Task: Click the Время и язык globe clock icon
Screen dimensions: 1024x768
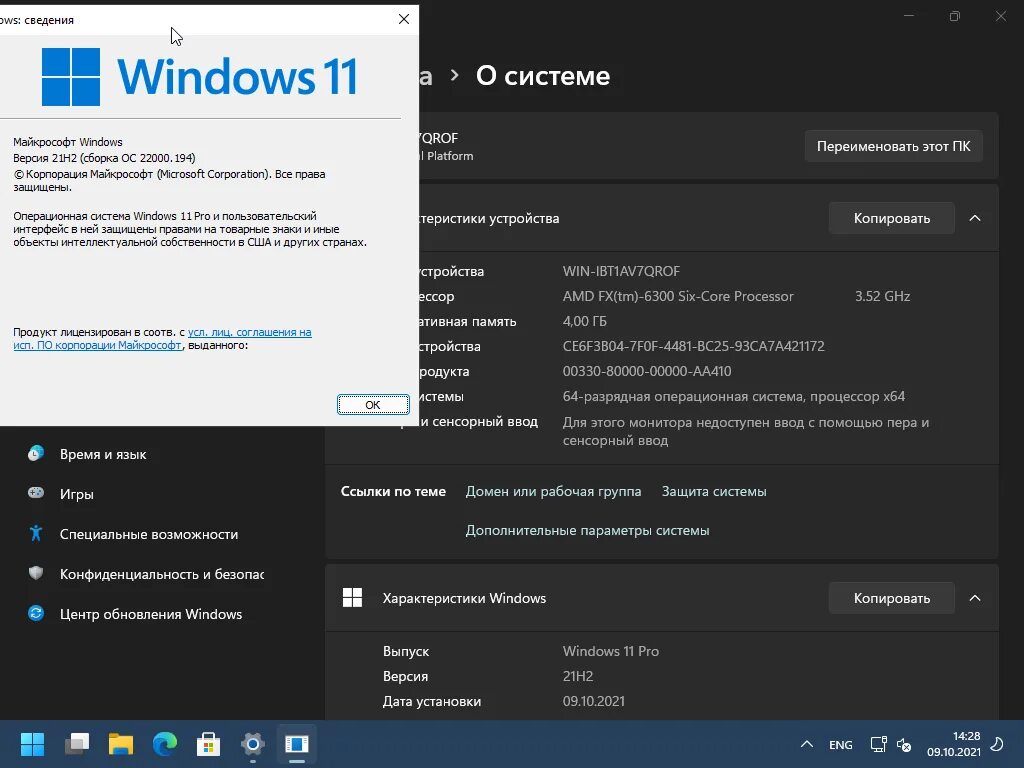Action: click(36, 453)
